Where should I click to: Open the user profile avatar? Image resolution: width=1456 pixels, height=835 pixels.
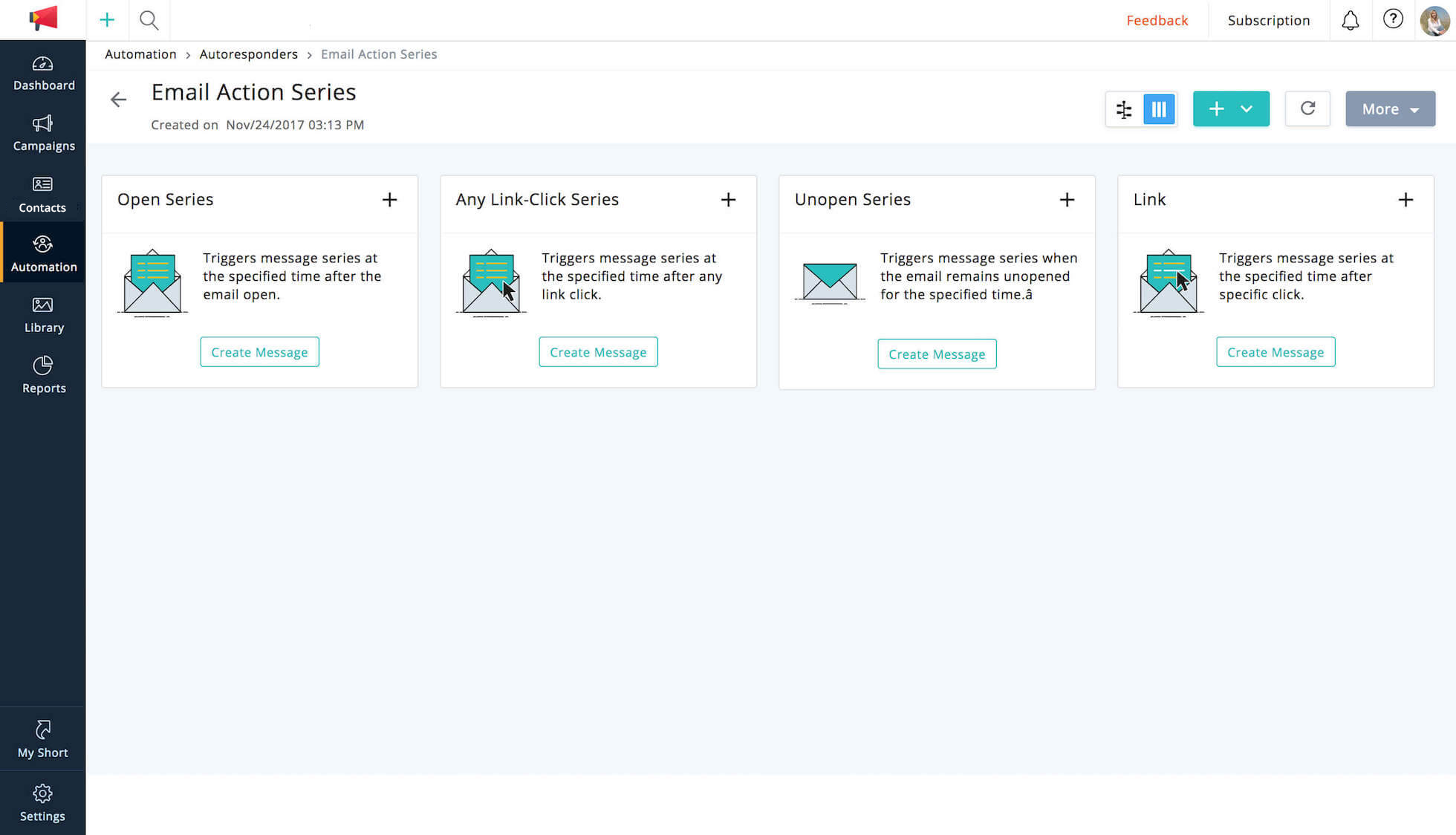pyautogui.click(x=1434, y=20)
